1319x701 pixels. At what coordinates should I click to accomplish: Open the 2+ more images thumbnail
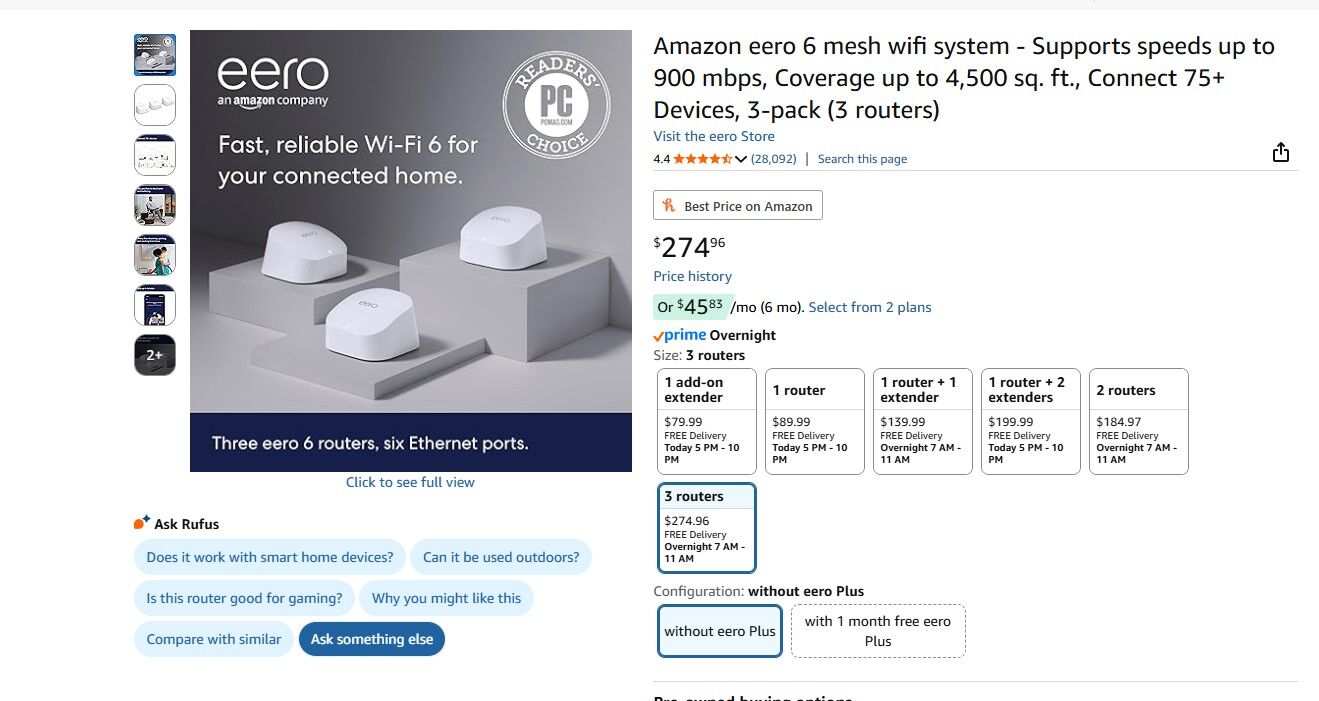[x=155, y=355]
